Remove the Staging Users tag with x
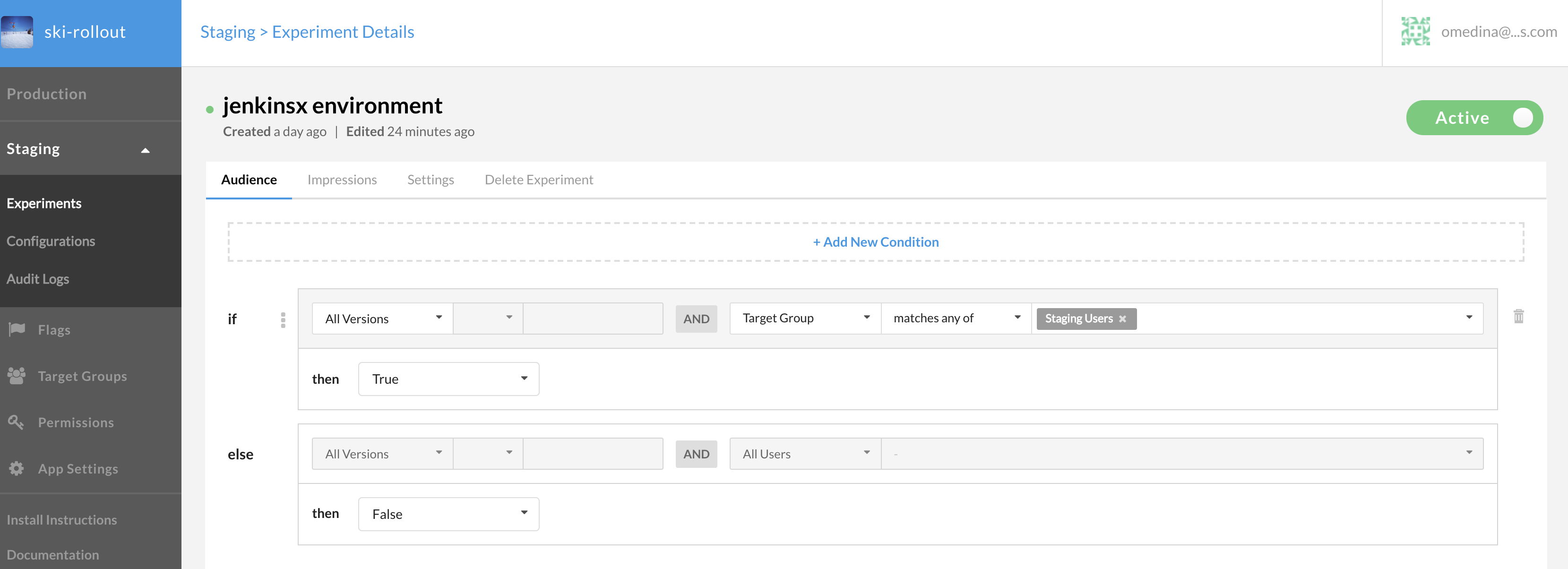The height and width of the screenshot is (569, 1568). point(1122,319)
